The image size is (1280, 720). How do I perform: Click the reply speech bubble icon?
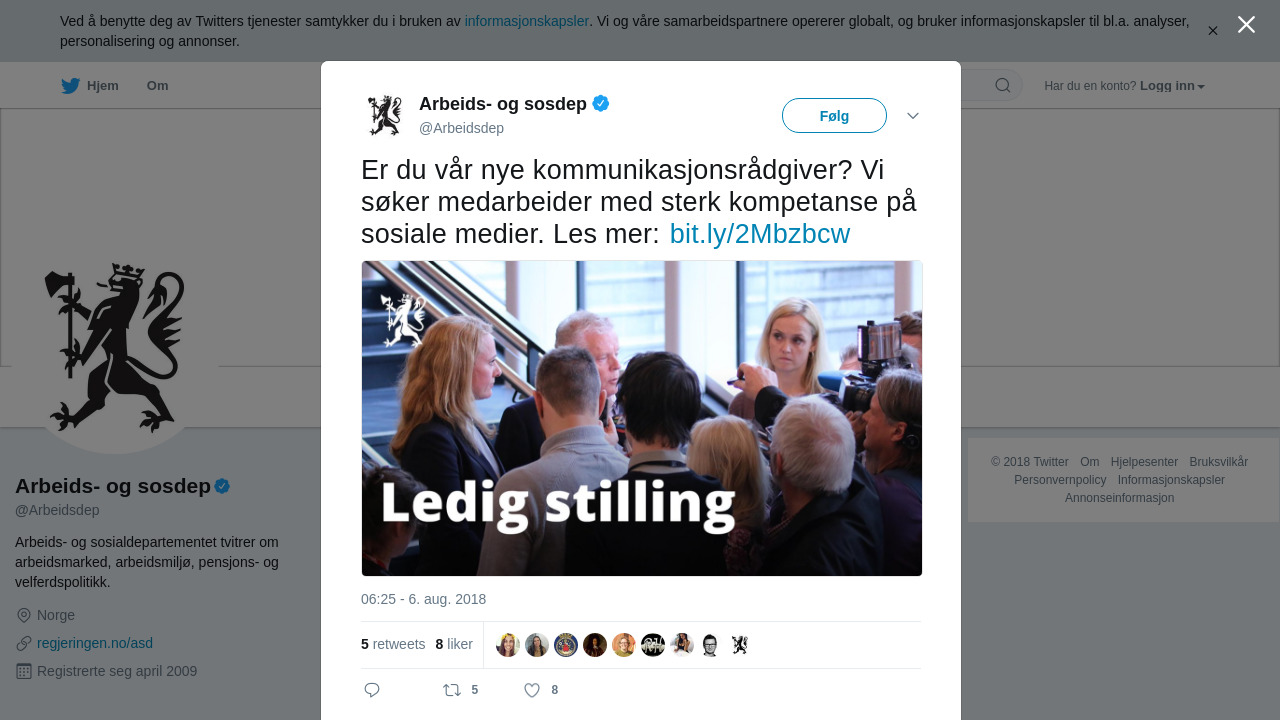[372, 690]
